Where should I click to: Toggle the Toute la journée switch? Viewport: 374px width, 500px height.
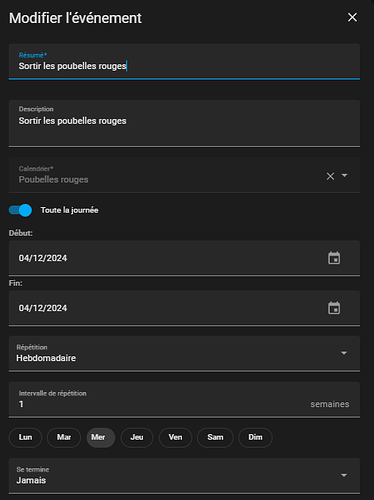(x=20, y=210)
